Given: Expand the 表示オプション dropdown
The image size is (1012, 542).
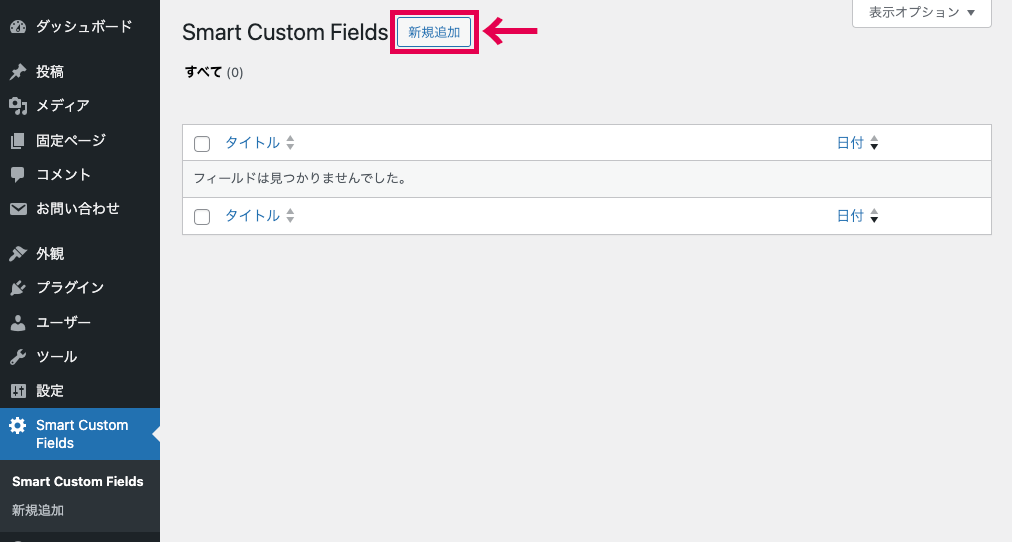Looking at the screenshot, I should (x=922, y=12).
